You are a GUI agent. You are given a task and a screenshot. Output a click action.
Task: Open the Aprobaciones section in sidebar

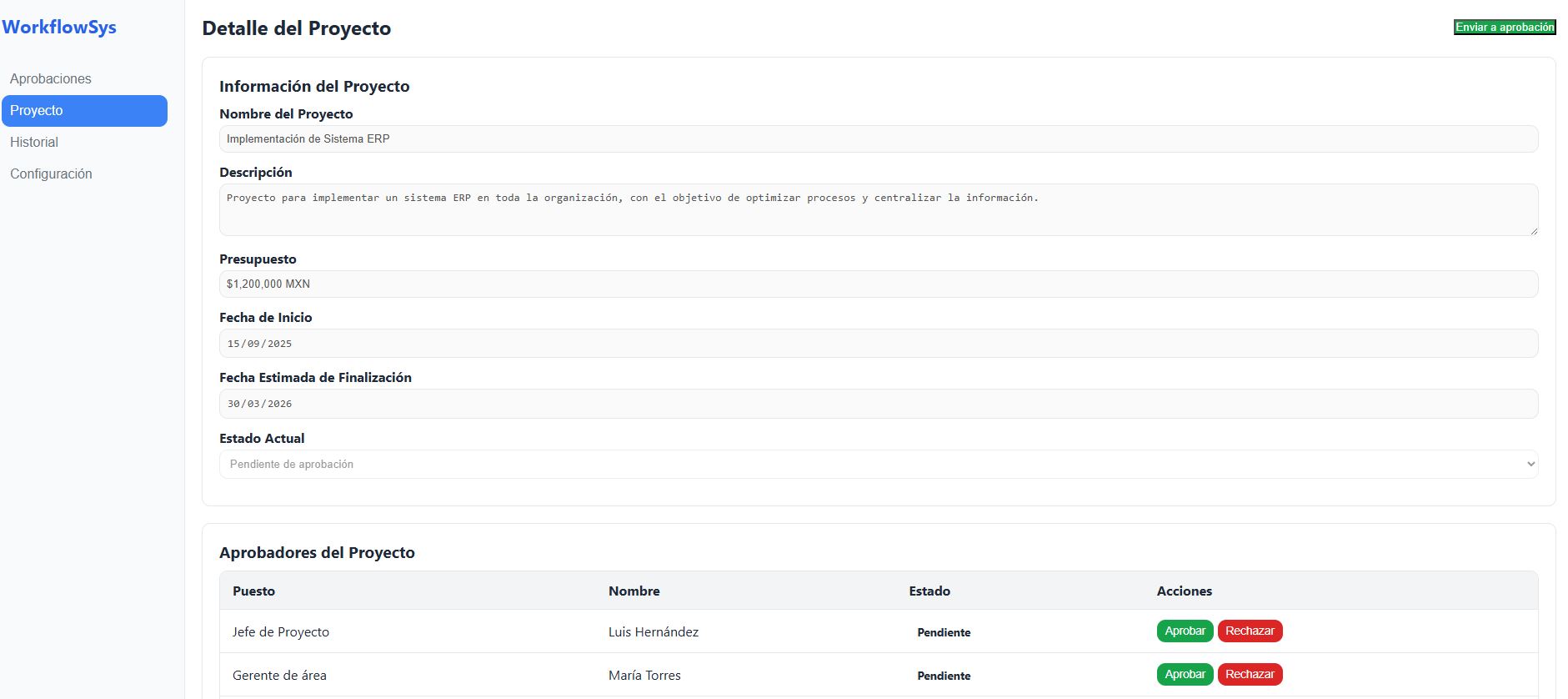pyautogui.click(x=51, y=78)
